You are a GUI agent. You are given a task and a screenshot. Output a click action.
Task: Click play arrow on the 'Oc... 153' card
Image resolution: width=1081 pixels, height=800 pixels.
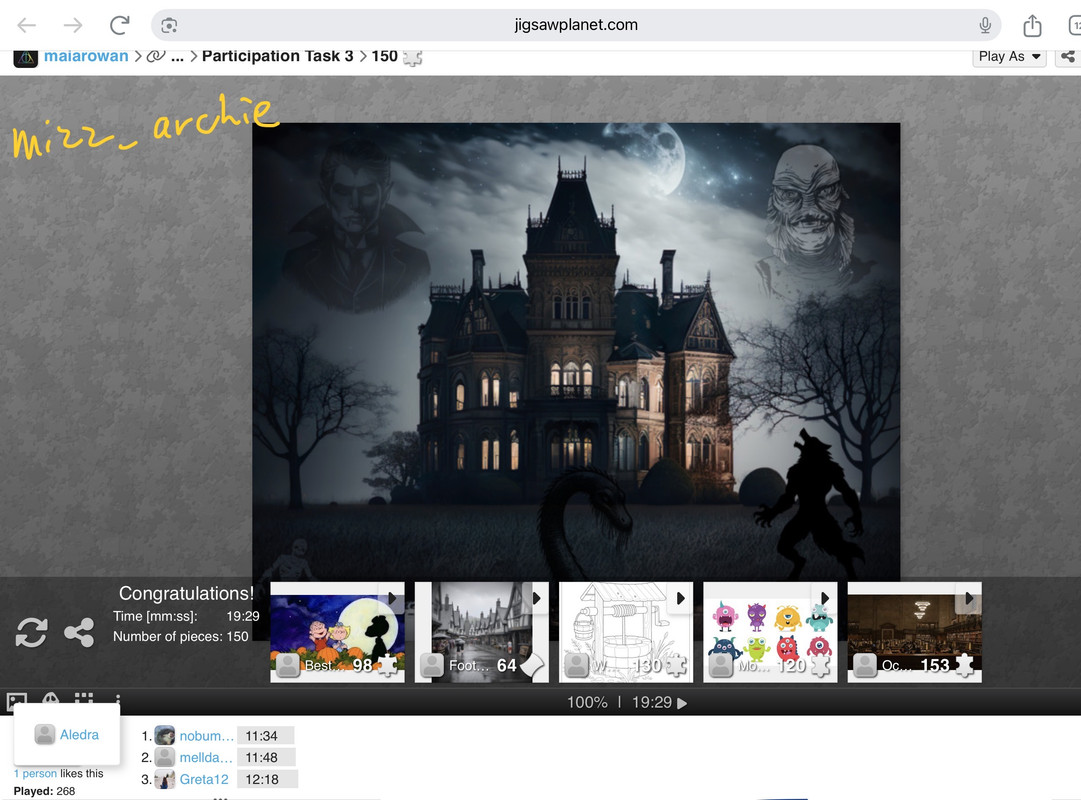(969, 598)
